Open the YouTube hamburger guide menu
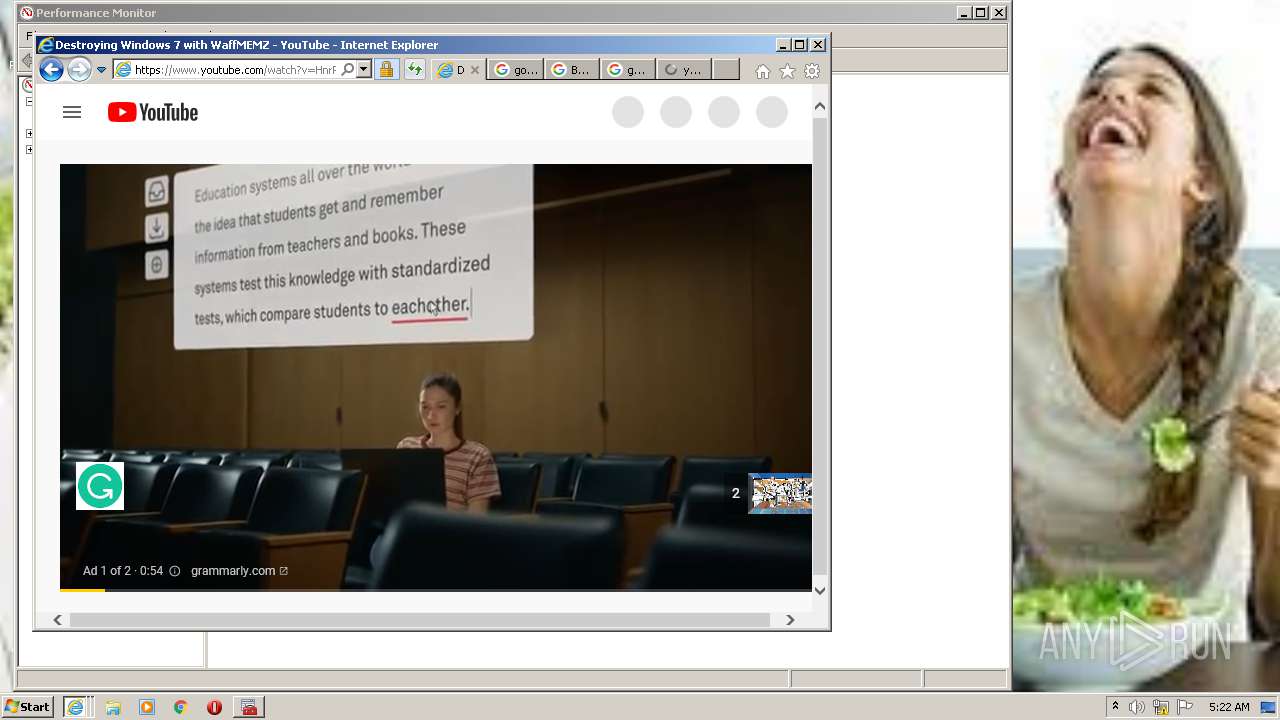The image size is (1280, 720). pos(72,112)
